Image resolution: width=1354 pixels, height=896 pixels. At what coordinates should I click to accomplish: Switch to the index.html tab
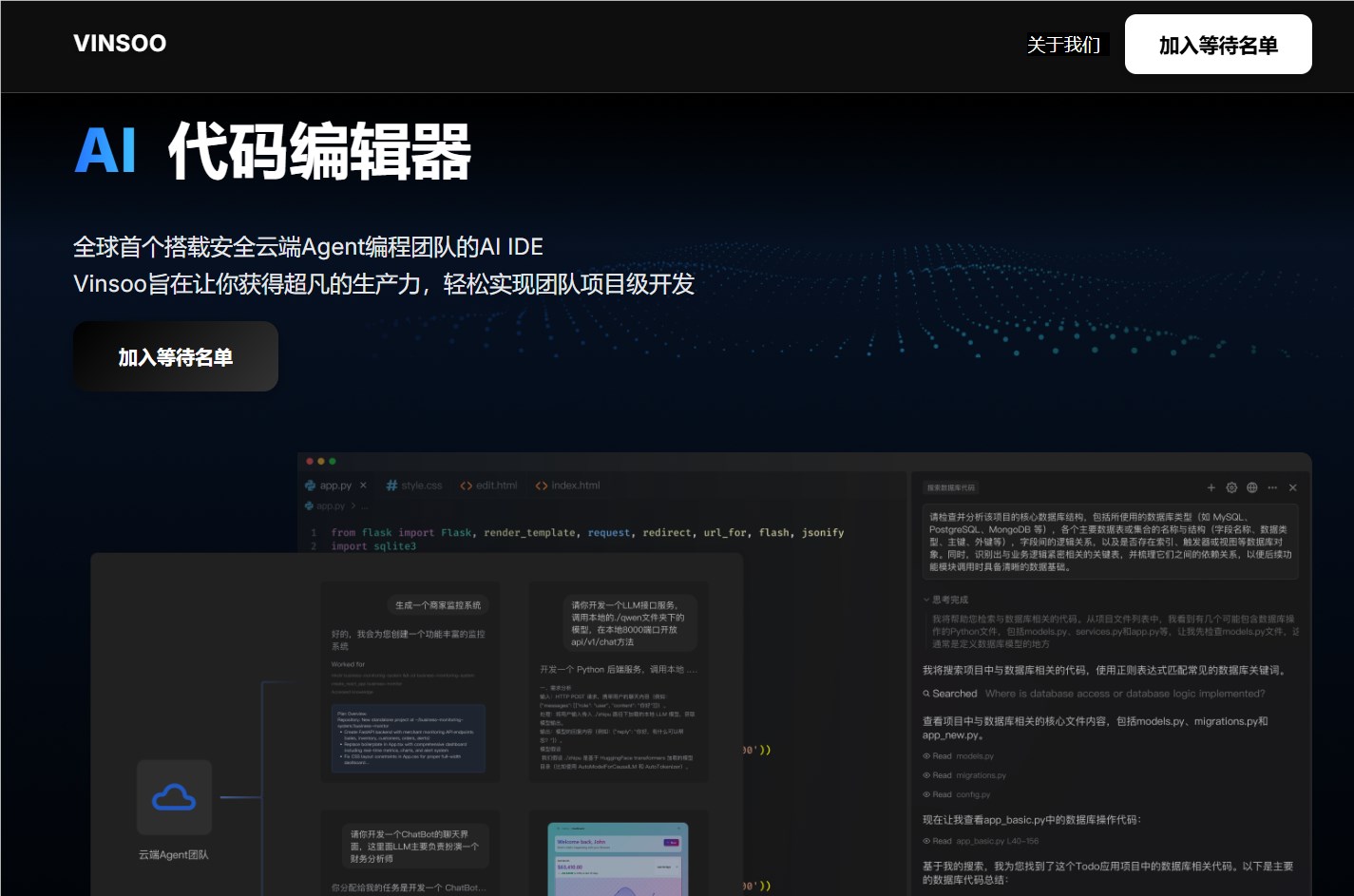pos(575,486)
